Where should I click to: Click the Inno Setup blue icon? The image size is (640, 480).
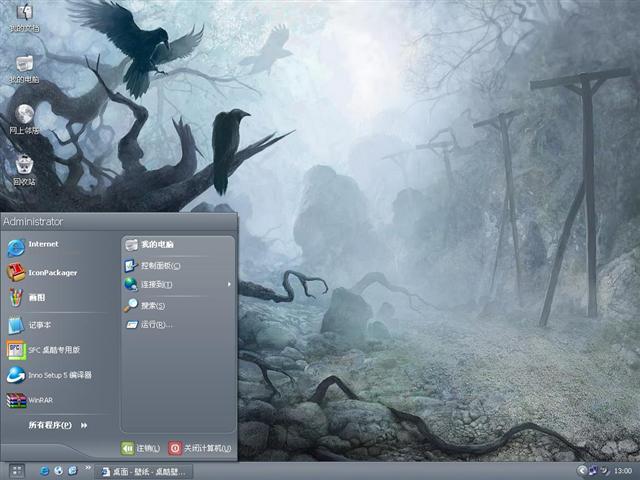16,375
